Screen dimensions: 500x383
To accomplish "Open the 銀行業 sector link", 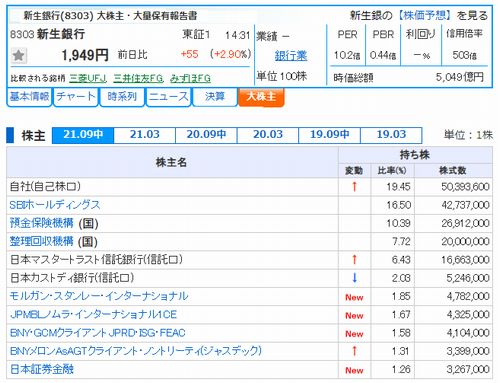I will tap(291, 56).
